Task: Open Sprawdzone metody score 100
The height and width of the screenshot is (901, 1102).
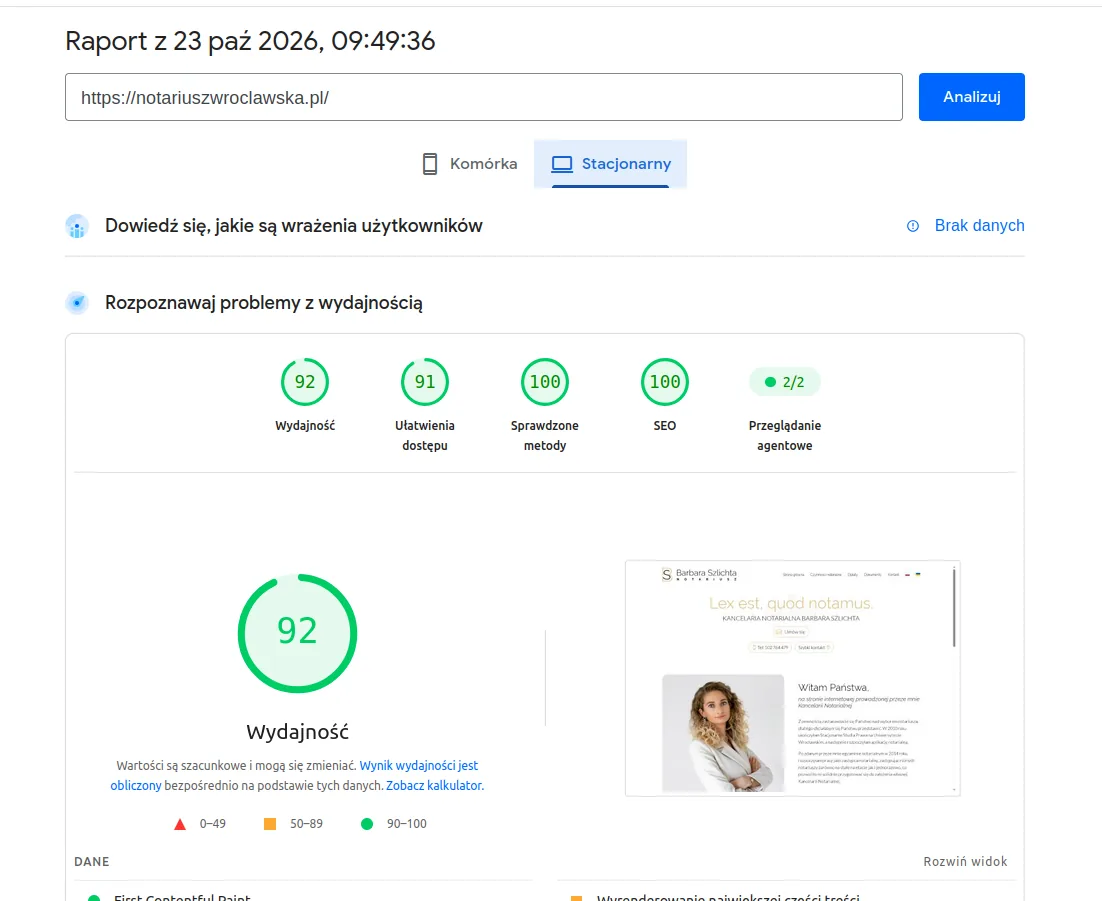Action: (x=545, y=382)
